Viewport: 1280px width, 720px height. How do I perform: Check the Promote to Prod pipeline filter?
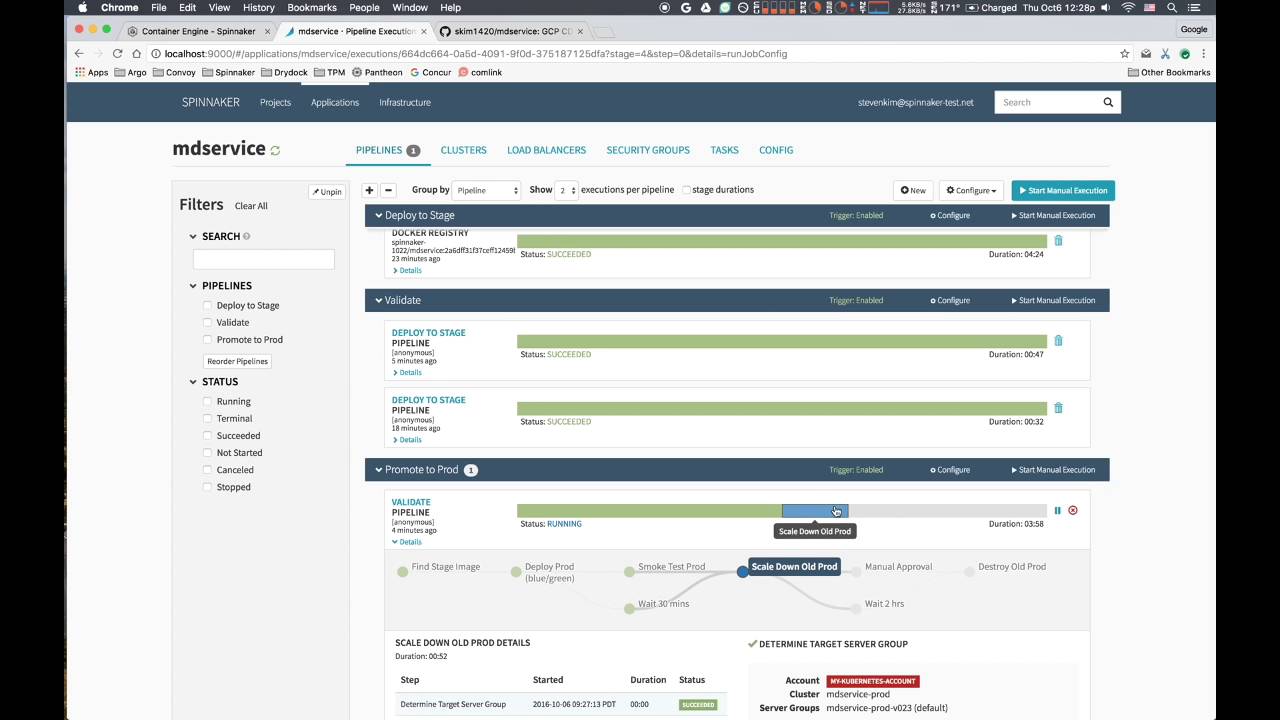[208, 339]
